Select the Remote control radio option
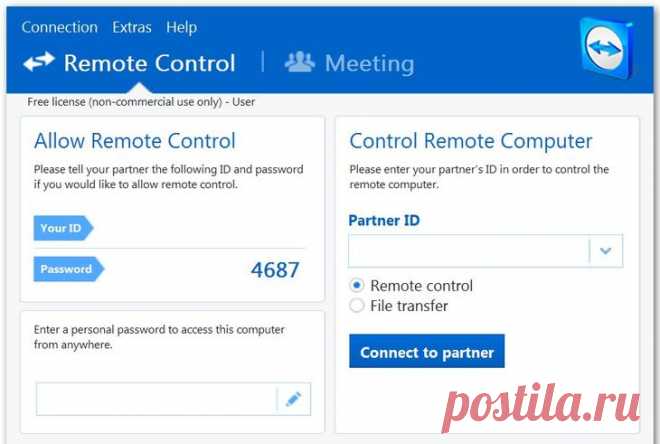This screenshot has height=444, width=660. click(x=357, y=286)
